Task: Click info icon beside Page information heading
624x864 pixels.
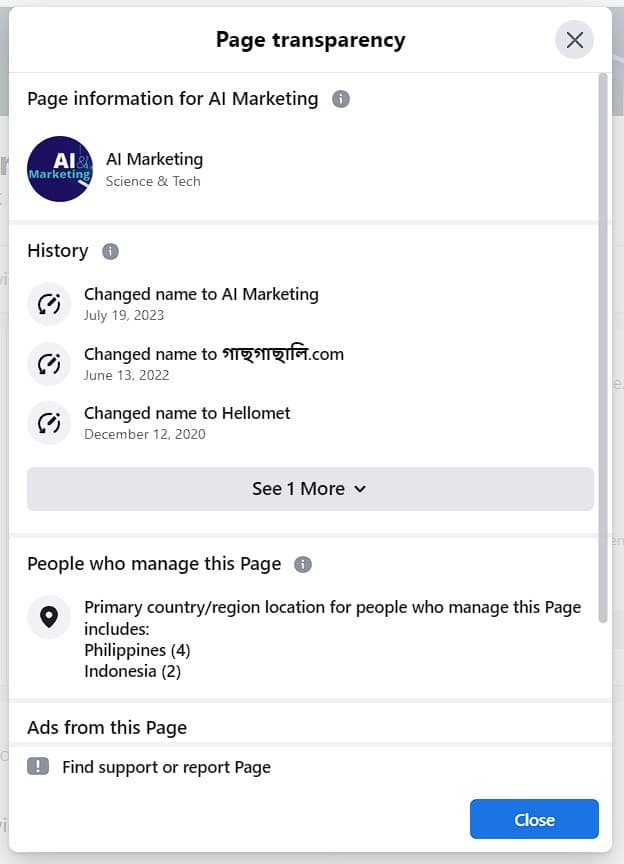Action: pyautogui.click(x=341, y=99)
